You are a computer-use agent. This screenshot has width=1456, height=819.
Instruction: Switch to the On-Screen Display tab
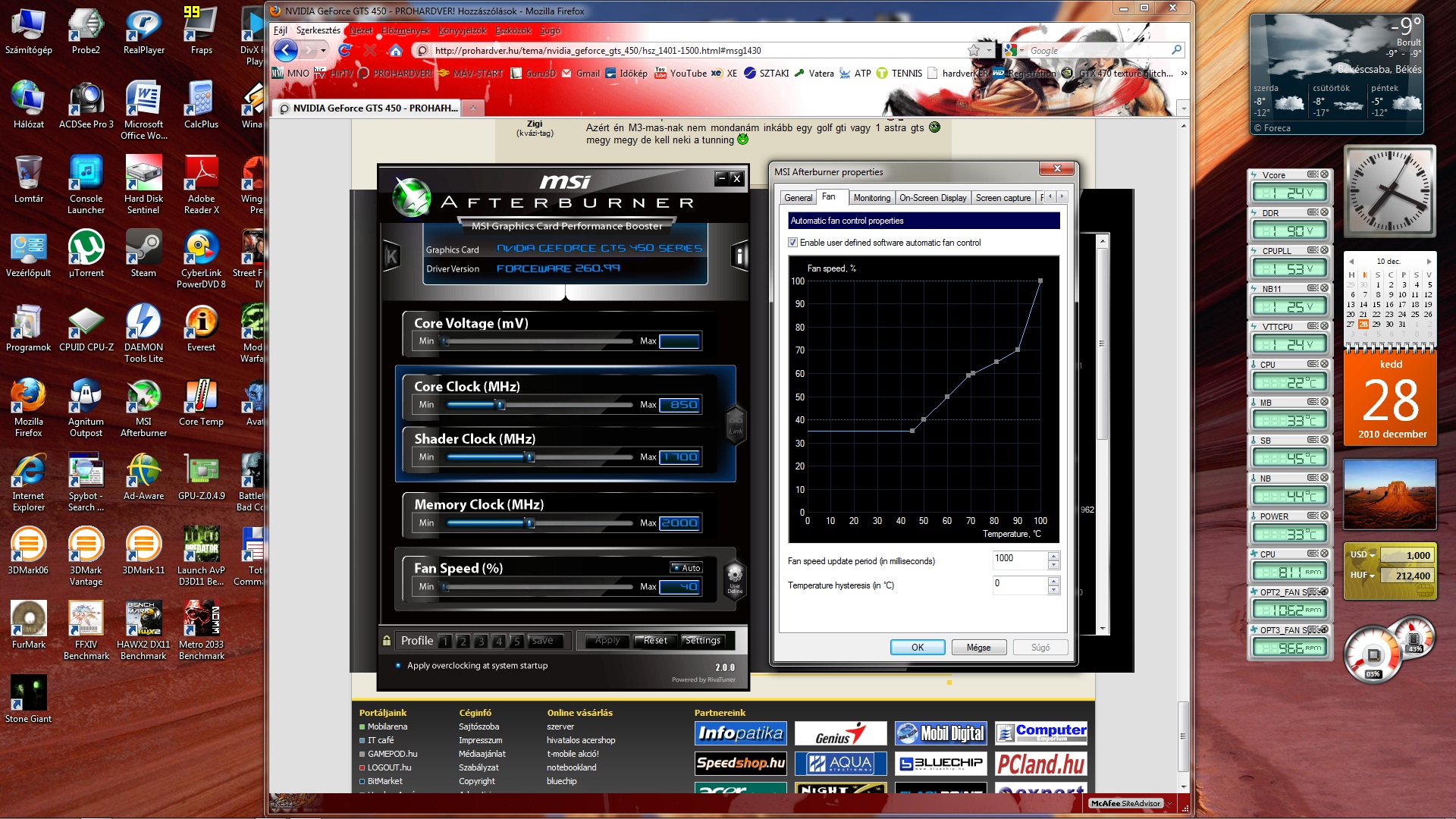click(933, 198)
